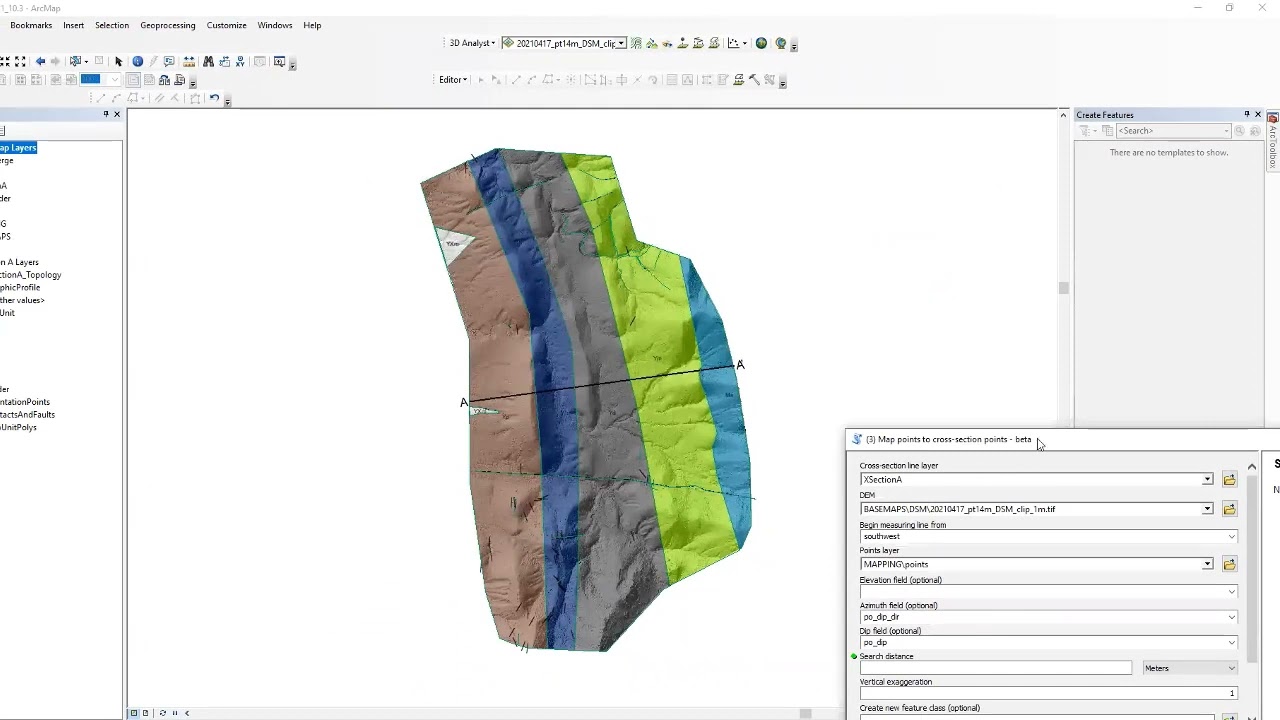Choose the Interpolate Line tool
Image resolution: width=1280 pixels, height=720 pixels.
698,43
